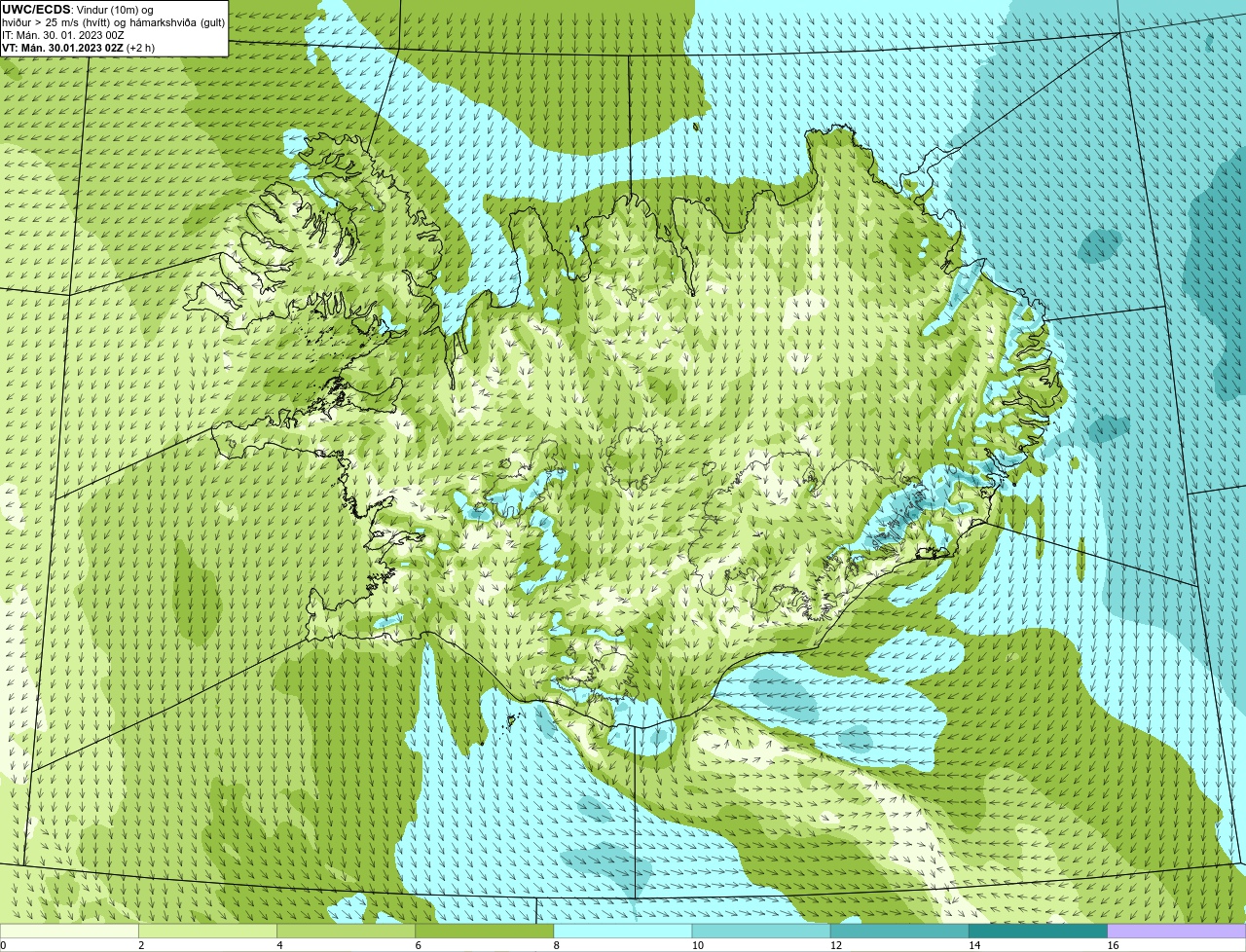The width and height of the screenshot is (1246, 952).
Task: Click the 8–10 m/s light cyan legend swatch
Action: point(623,931)
